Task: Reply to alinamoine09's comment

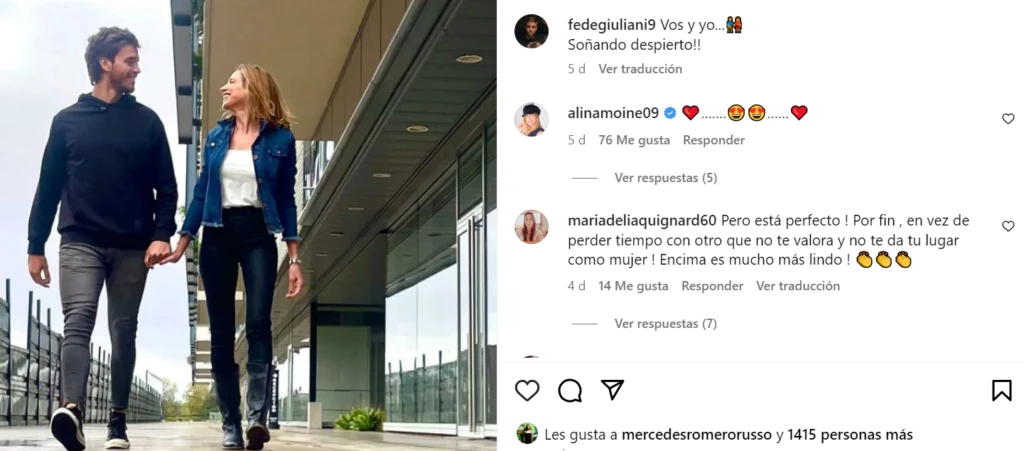Action: [714, 140]
